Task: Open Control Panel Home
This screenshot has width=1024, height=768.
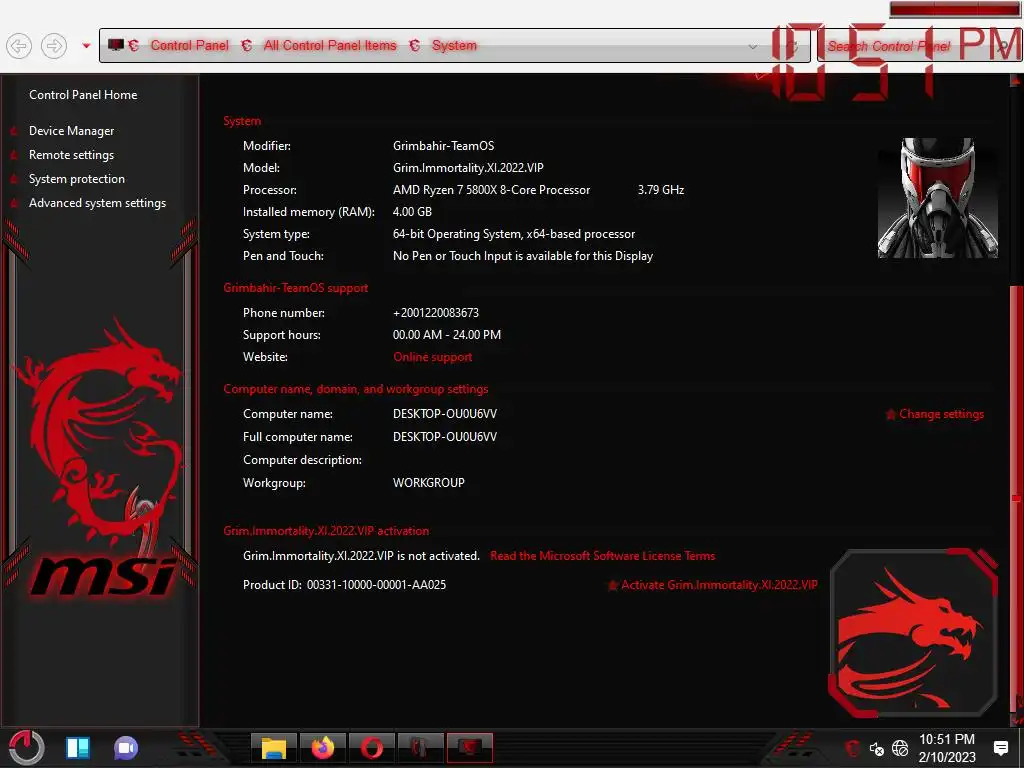Action: 83,95
